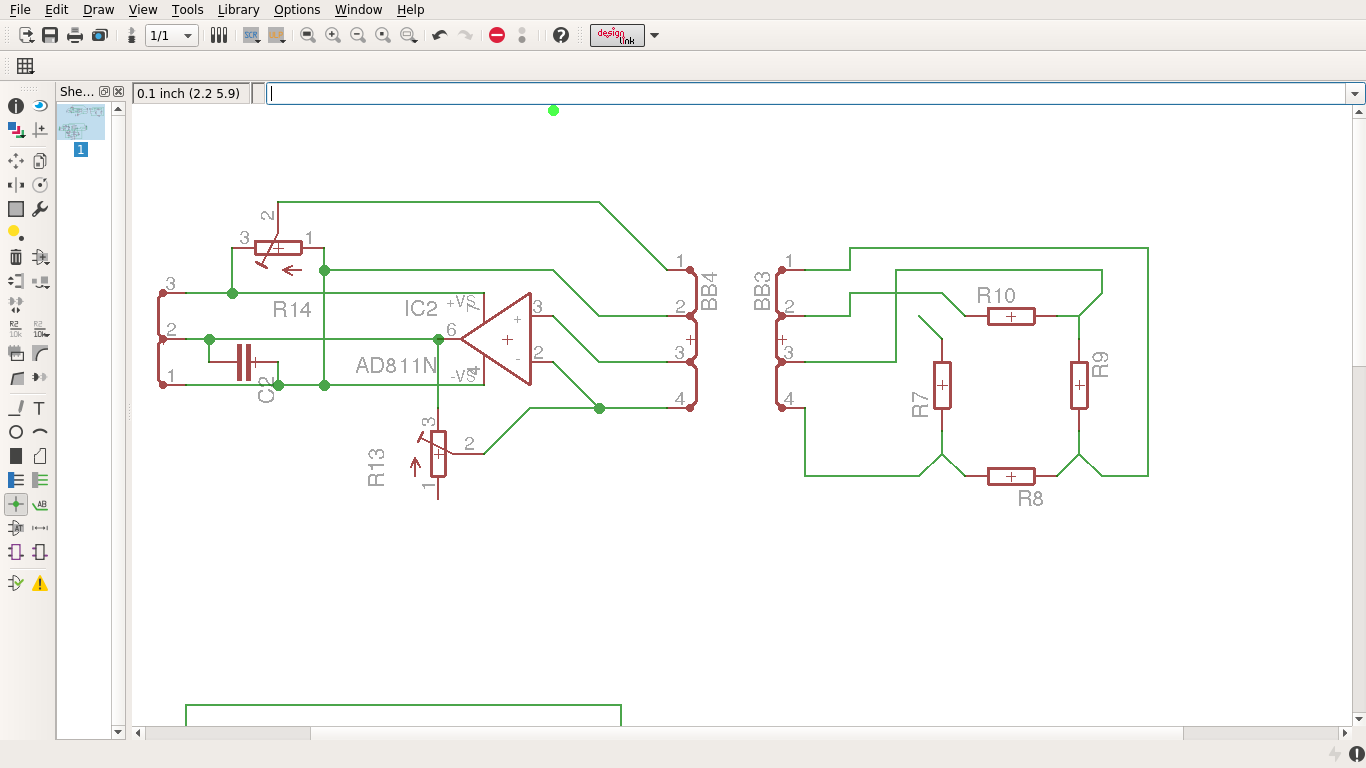Click the Zoom select dropdown icon
The width and height of the screenshot is (1366, 768).
[x=408, y=35]
